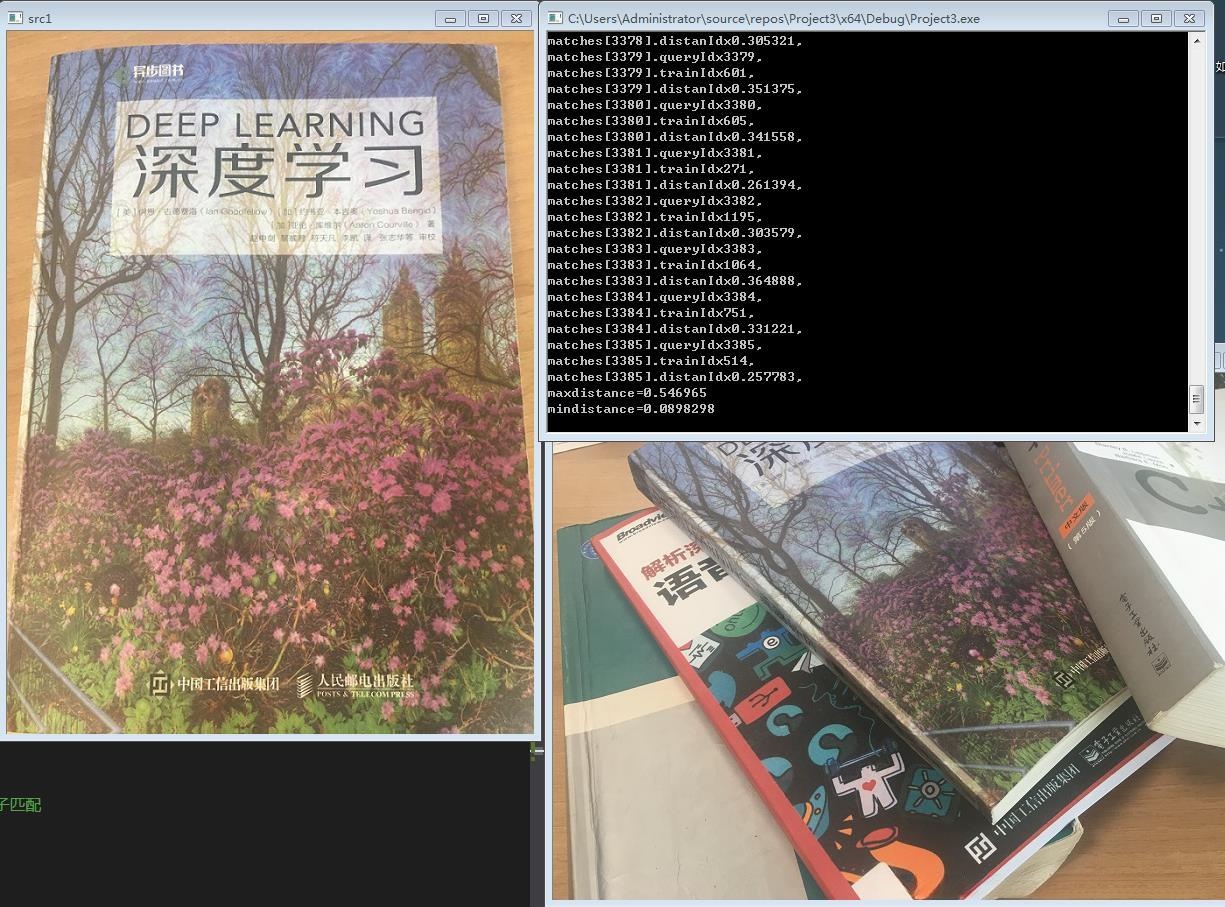
Task: Click the minimize icon on the Project3.exe console
Action: pyautogui.click(x=1123, y=18)
